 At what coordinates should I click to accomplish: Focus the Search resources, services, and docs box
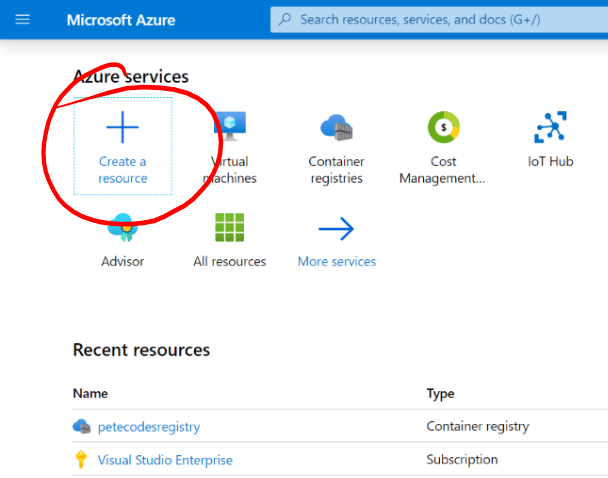(x=439, y=19)
